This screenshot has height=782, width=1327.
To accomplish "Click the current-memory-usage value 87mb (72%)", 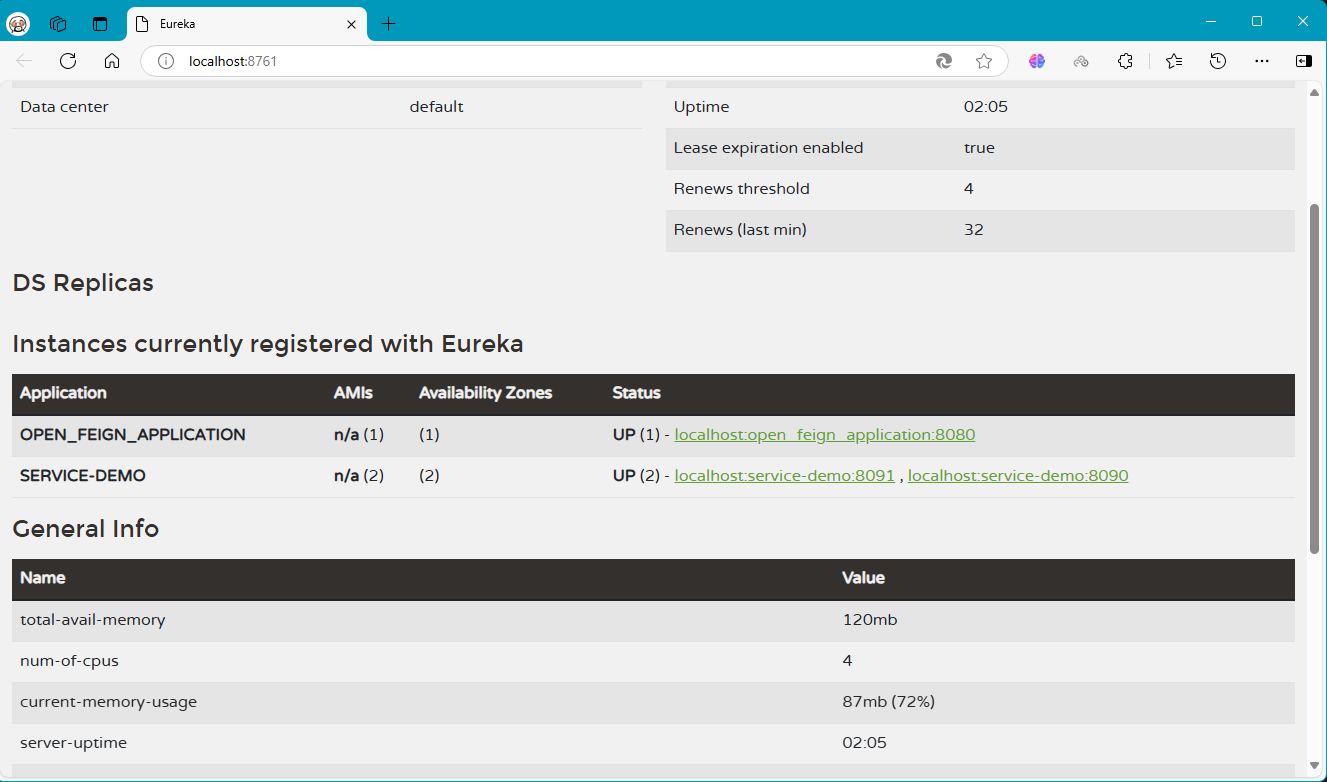I will tap(889, 702).
